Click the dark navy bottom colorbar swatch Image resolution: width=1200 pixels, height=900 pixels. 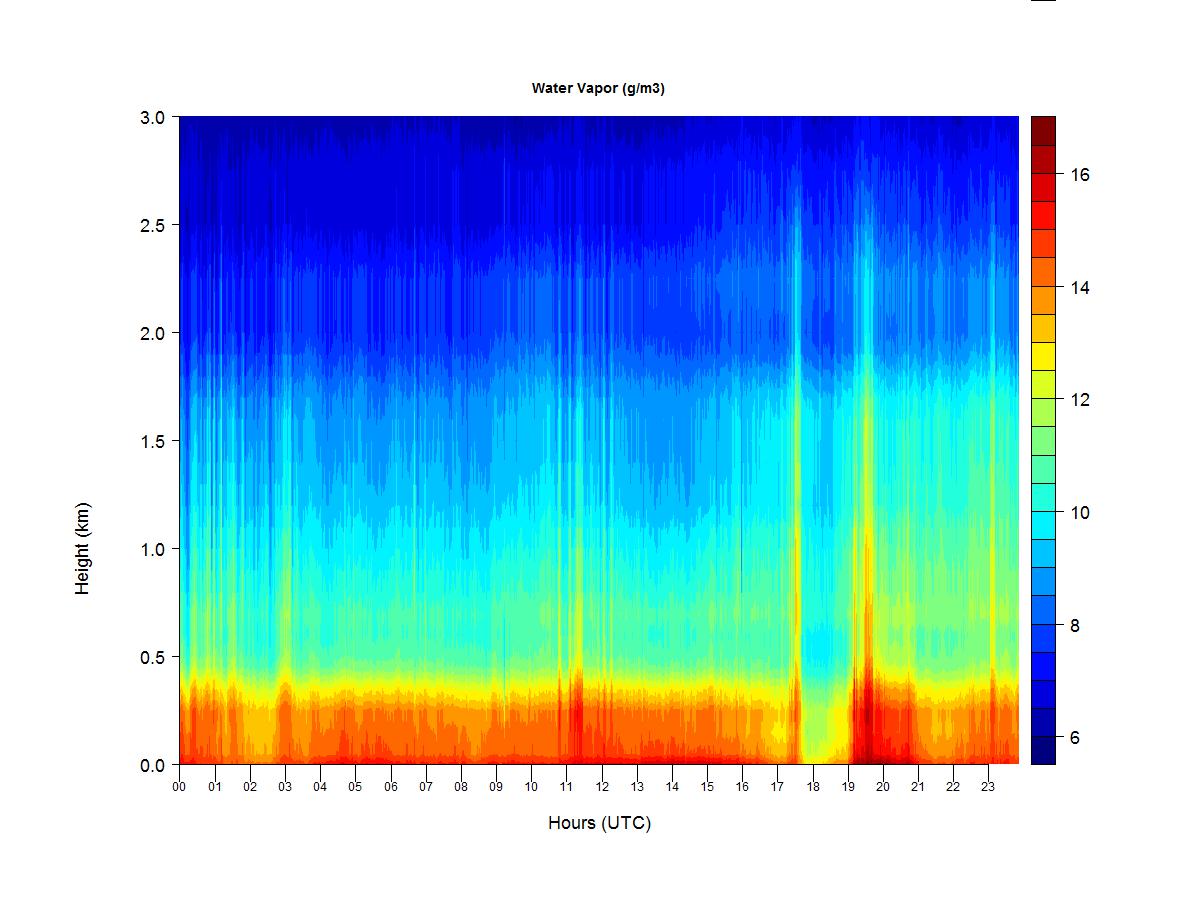(1043, 750)
